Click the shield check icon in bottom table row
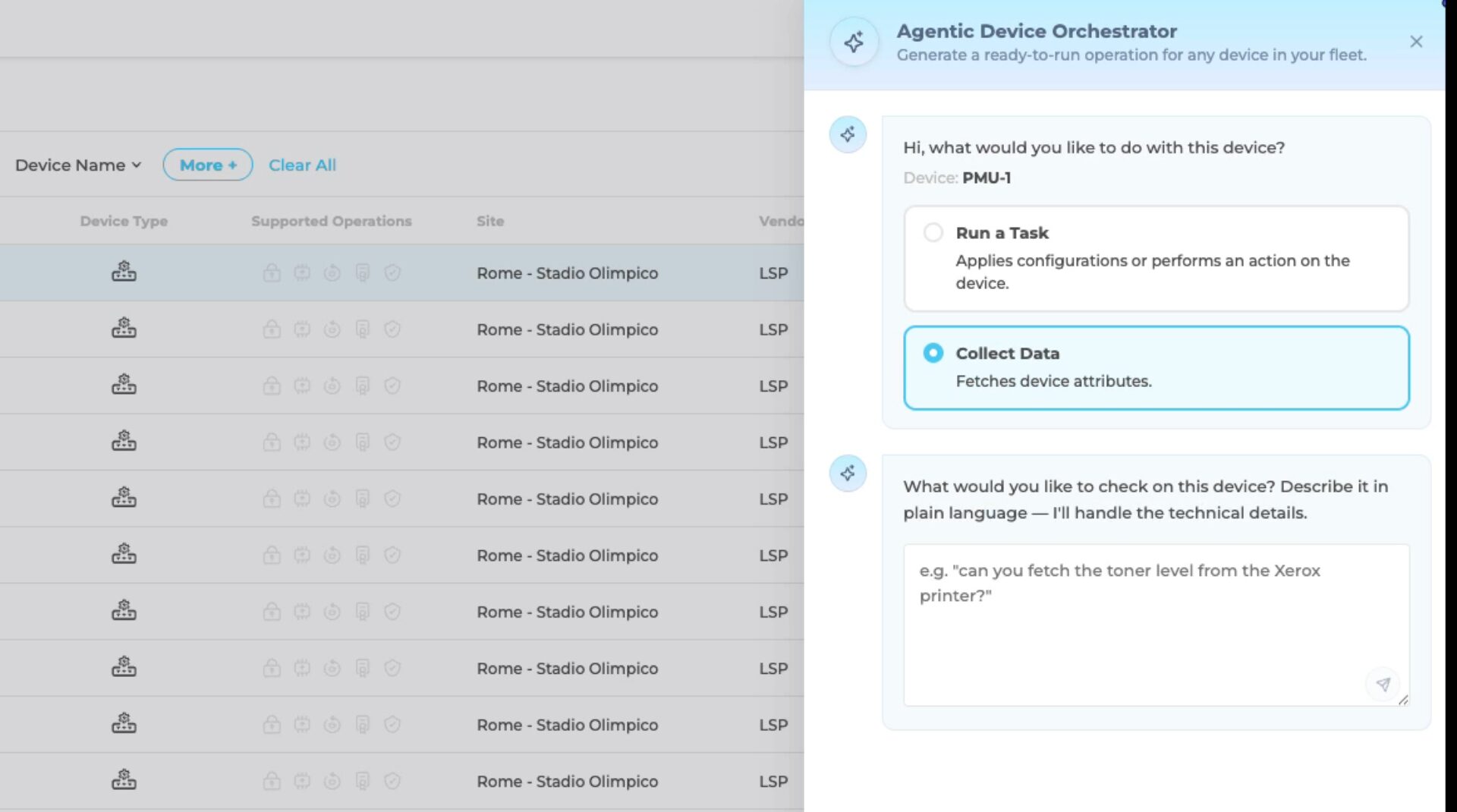 392,781
